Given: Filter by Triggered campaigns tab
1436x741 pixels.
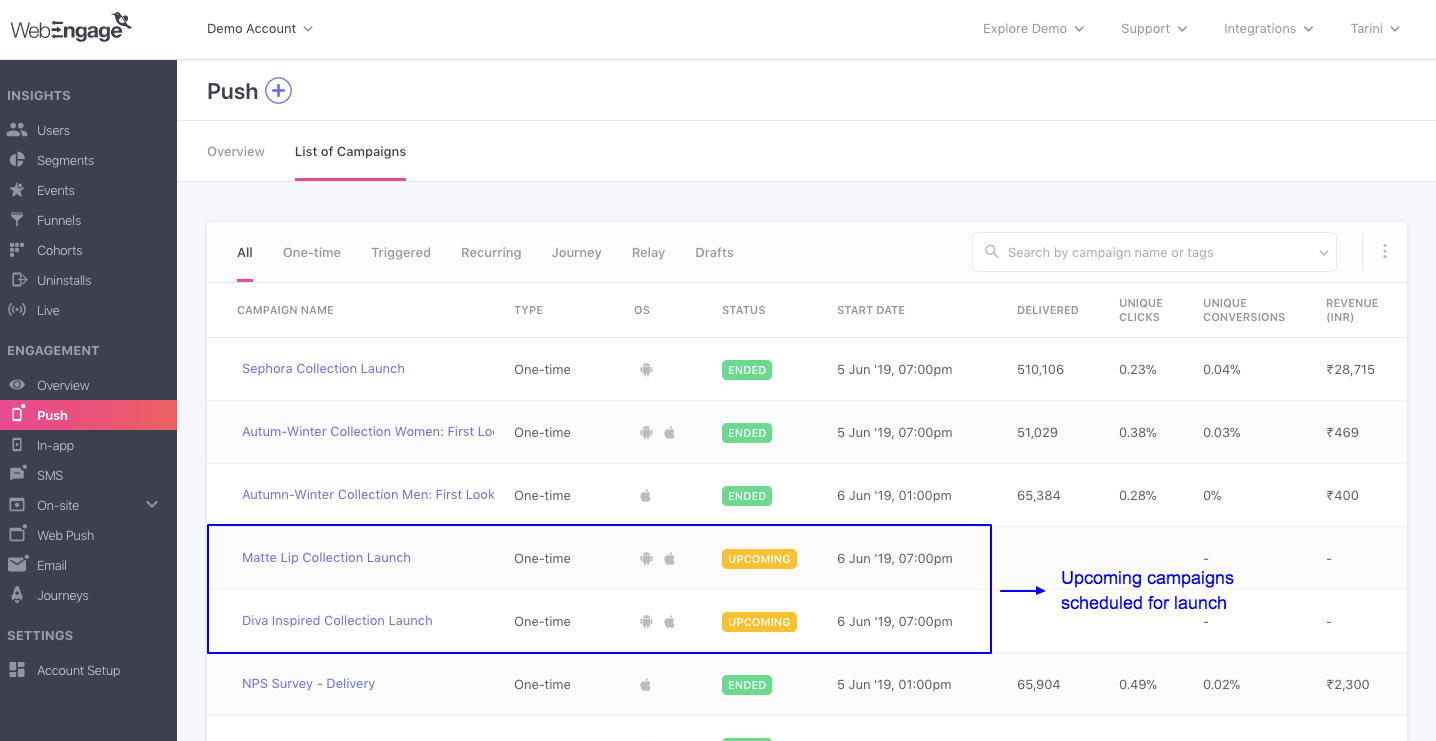Looking at the screenshot, I should pos(401,253).
